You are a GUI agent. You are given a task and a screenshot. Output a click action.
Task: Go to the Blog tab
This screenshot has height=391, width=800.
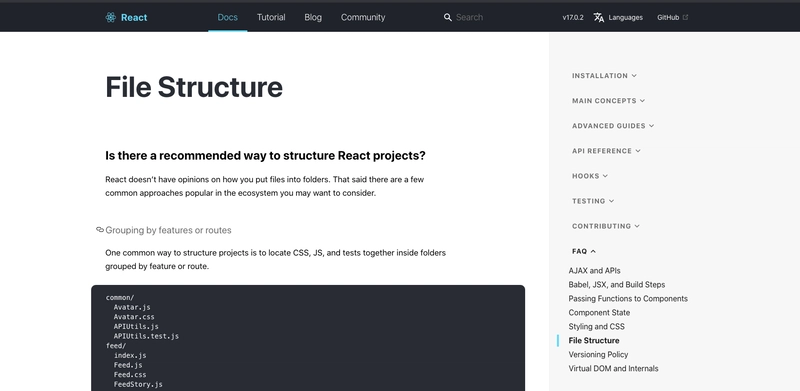coord(313,17)
